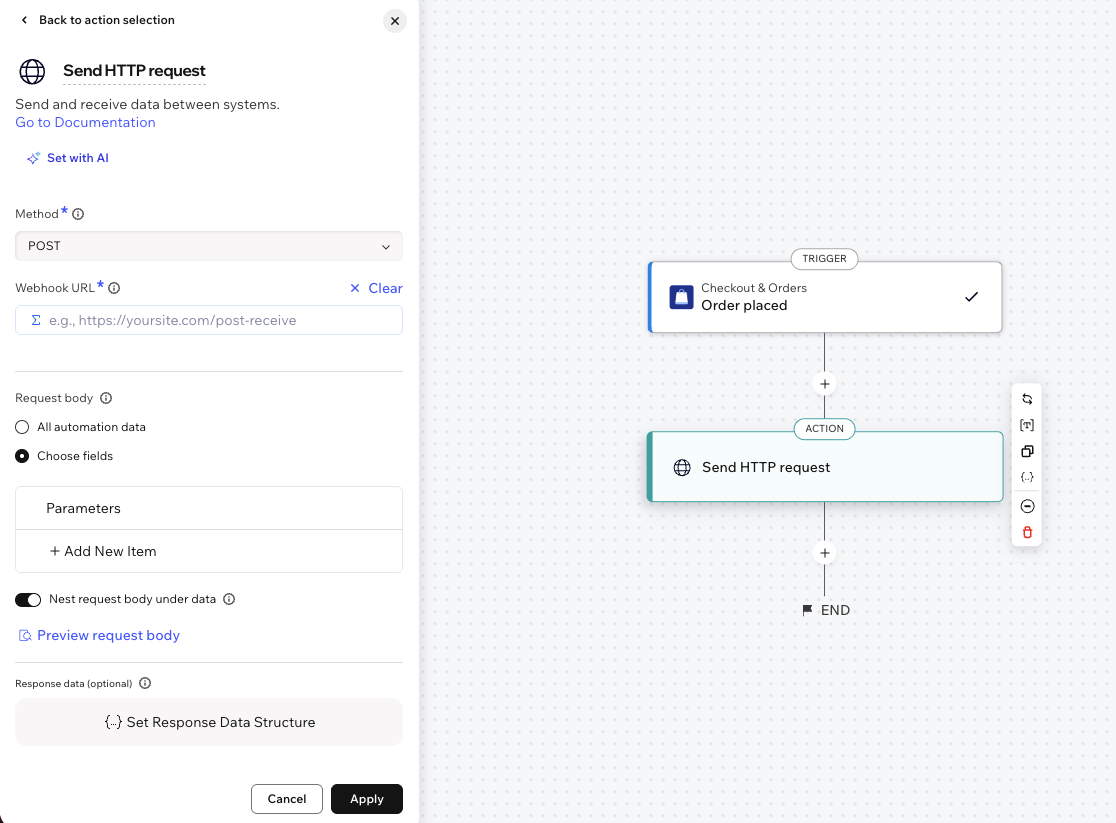Click the END flag icon
The width and height of the screenshot is (1116, 823).
(x=807, y=610)
